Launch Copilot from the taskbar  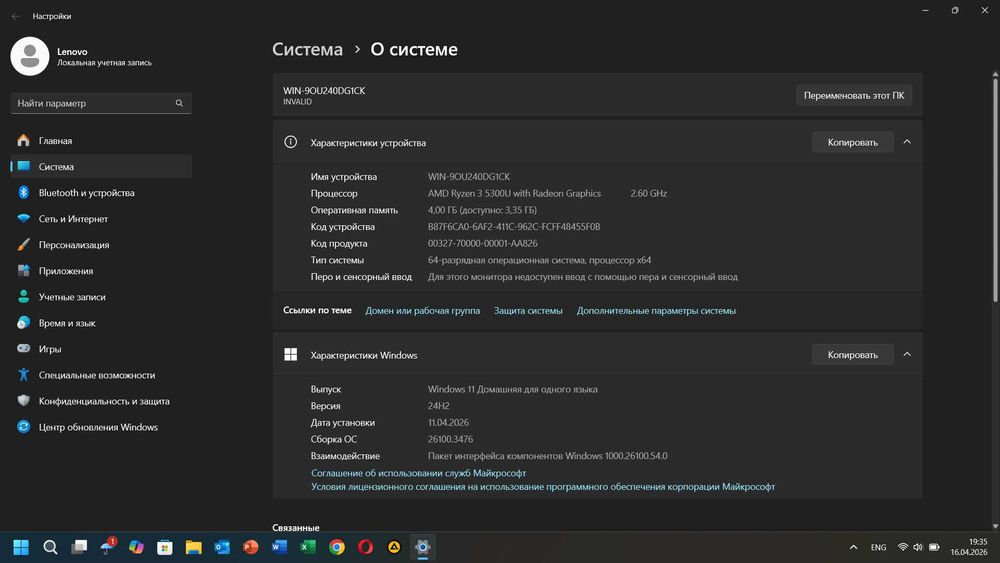tap(136, 547)
